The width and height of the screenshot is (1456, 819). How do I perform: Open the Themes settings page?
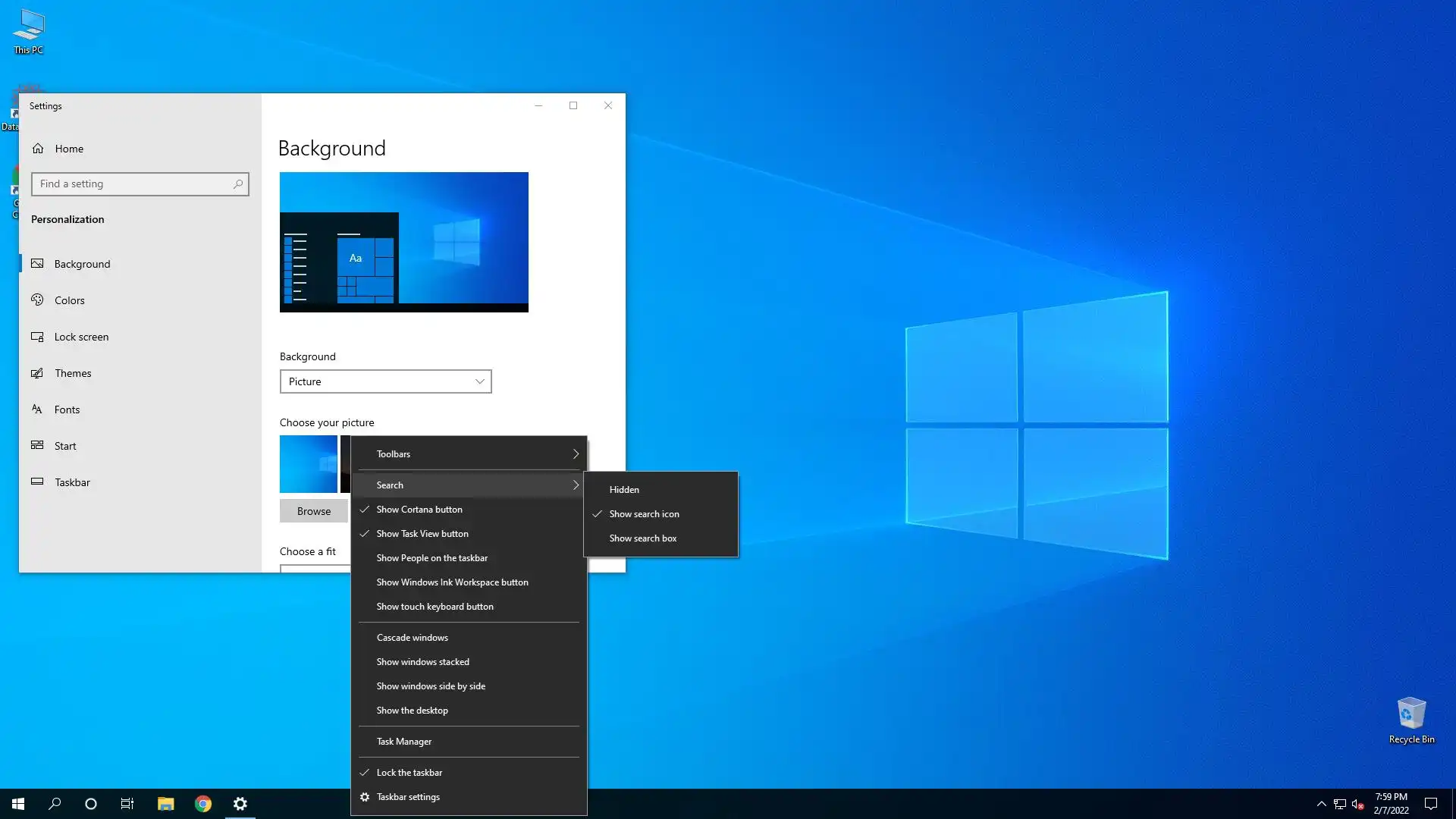73,373
